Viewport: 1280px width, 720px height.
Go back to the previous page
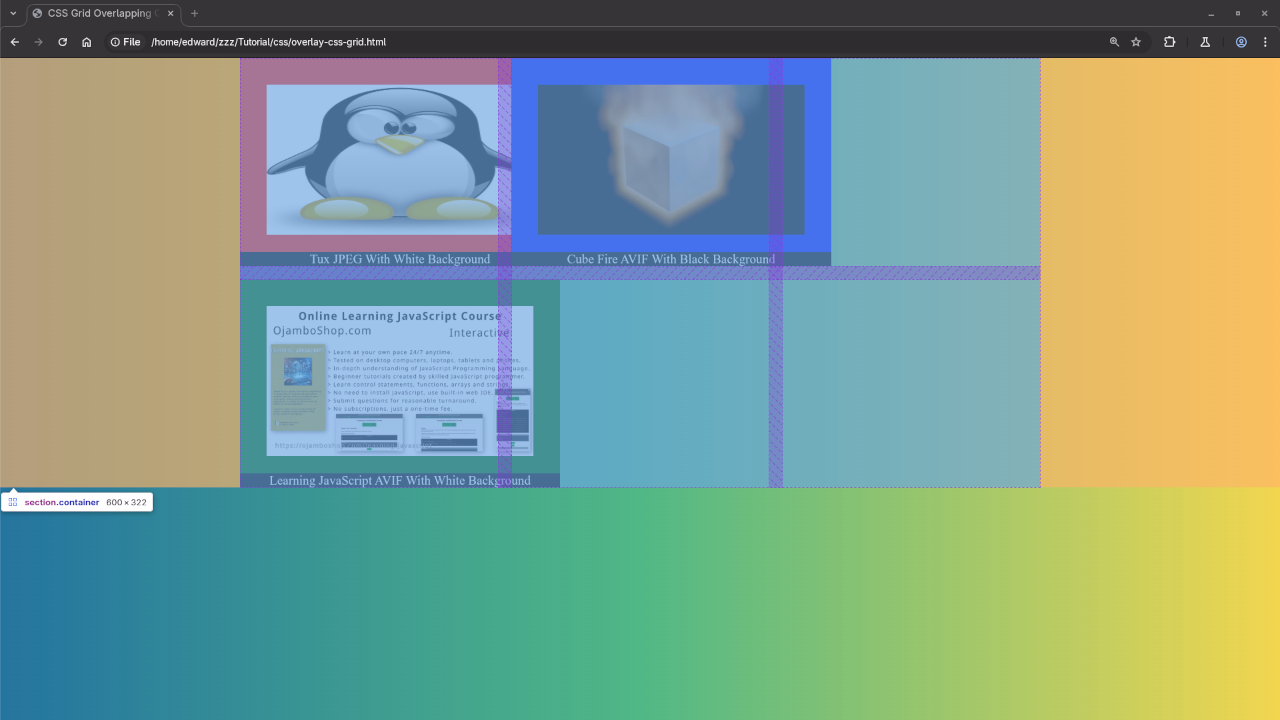click(15, 42)
